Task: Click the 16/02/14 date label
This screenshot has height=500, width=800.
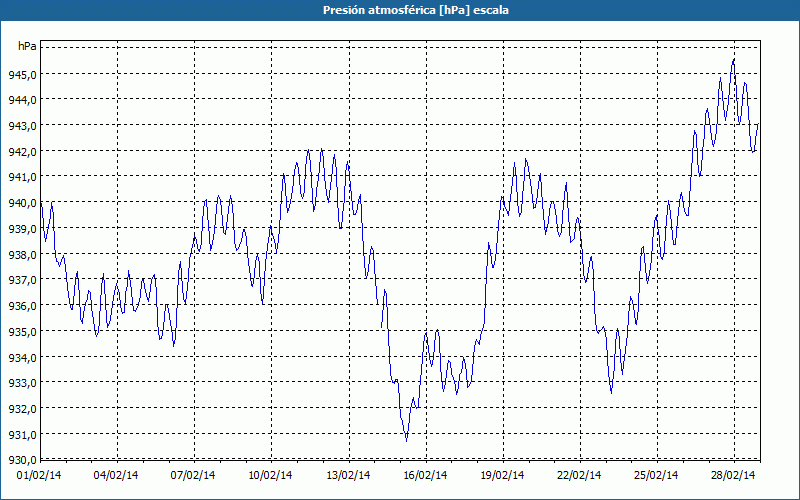Action: coord(425,476)
